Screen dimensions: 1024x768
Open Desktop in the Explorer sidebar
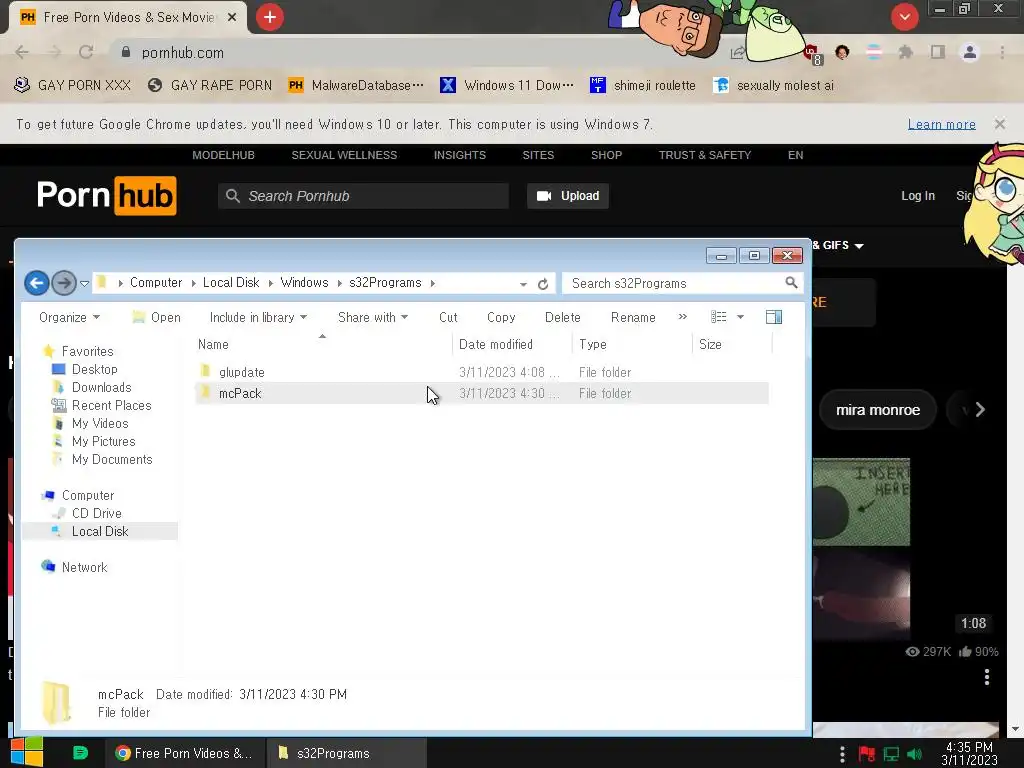click(95, 370)
